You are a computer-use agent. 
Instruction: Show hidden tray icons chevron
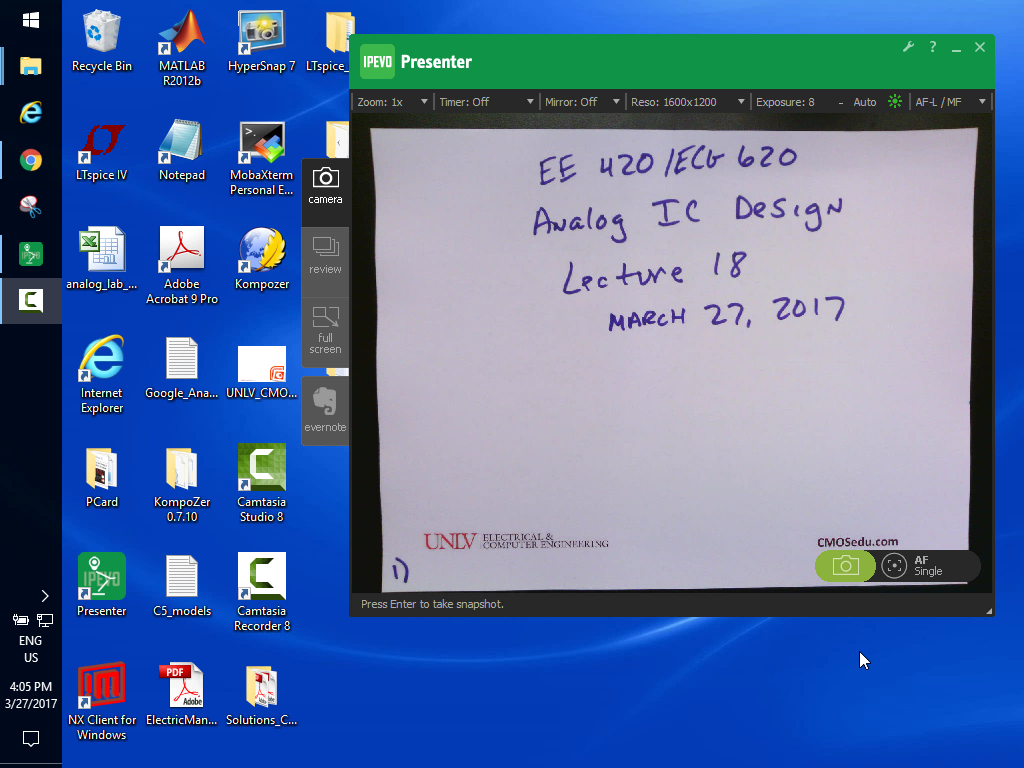(44, 596)
